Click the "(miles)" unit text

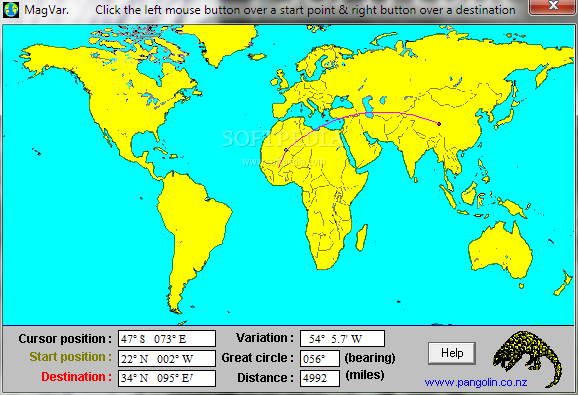pos(365,375)
